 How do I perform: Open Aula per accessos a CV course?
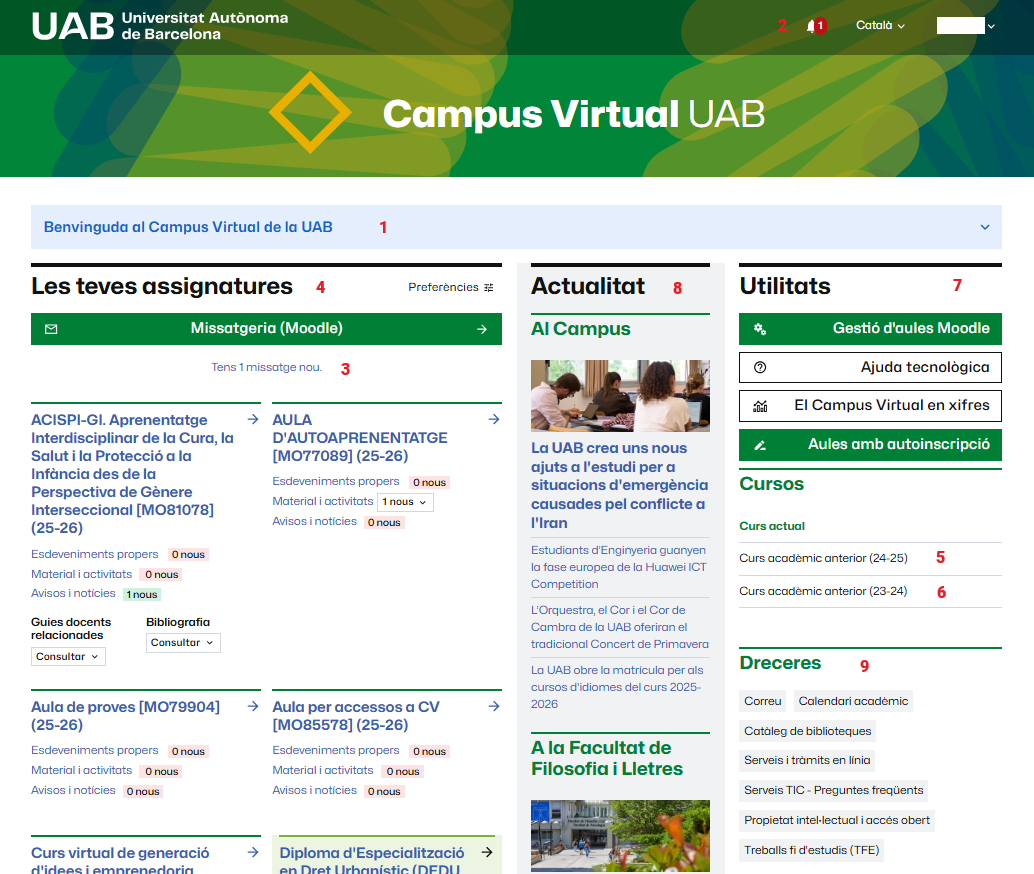(x=356, y=716)
